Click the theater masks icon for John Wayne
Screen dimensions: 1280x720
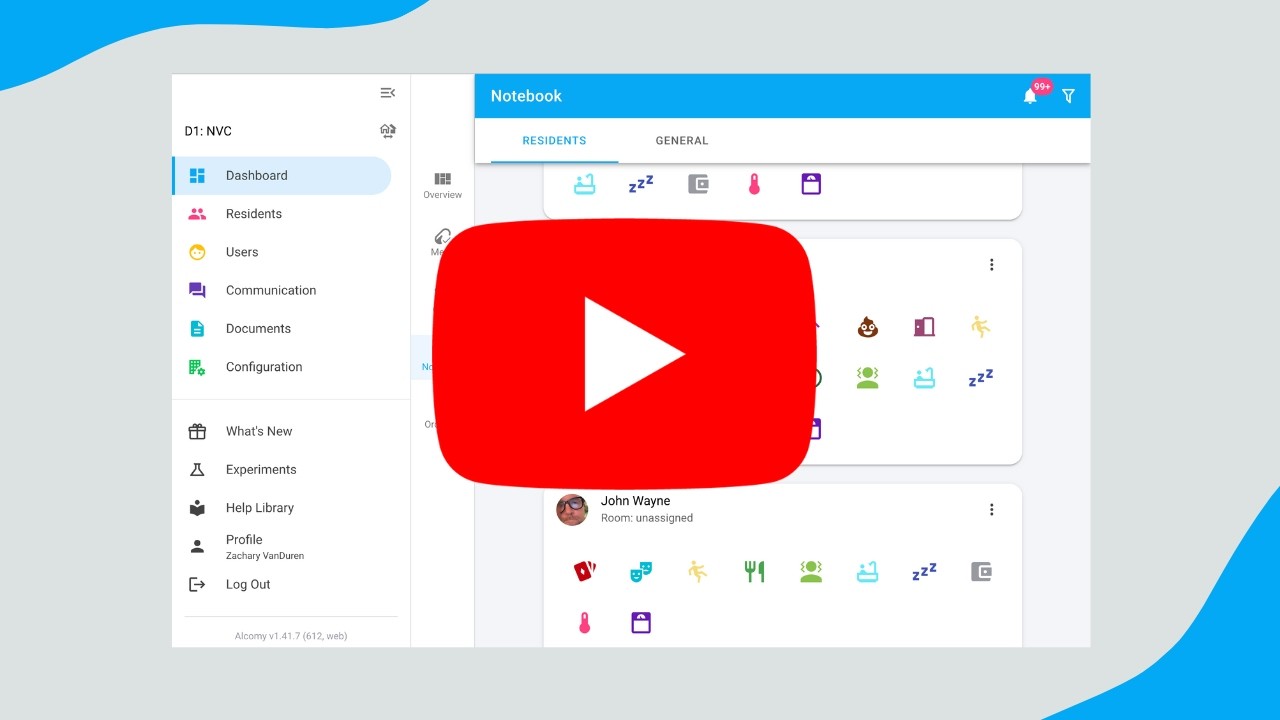coord(641,572)
